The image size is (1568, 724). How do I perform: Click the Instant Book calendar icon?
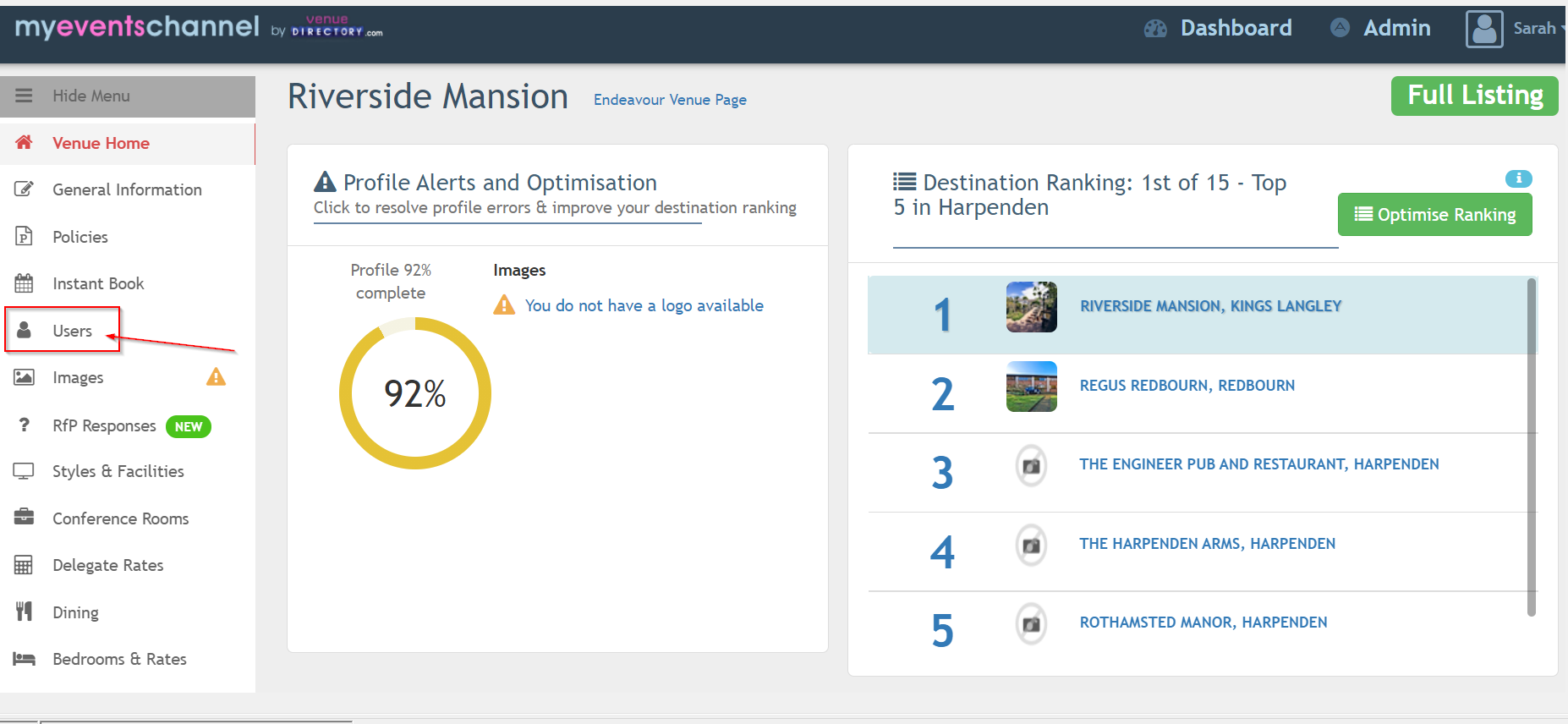24,282
